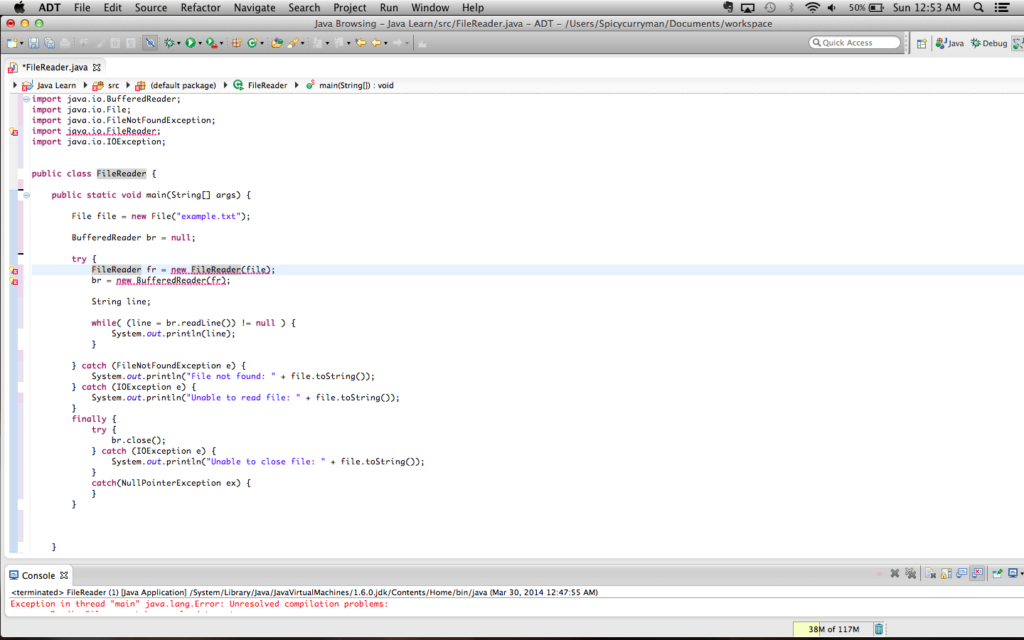Select the Console view tab
This screenshot has height=640, width=1024.
(x=38, y=575)
